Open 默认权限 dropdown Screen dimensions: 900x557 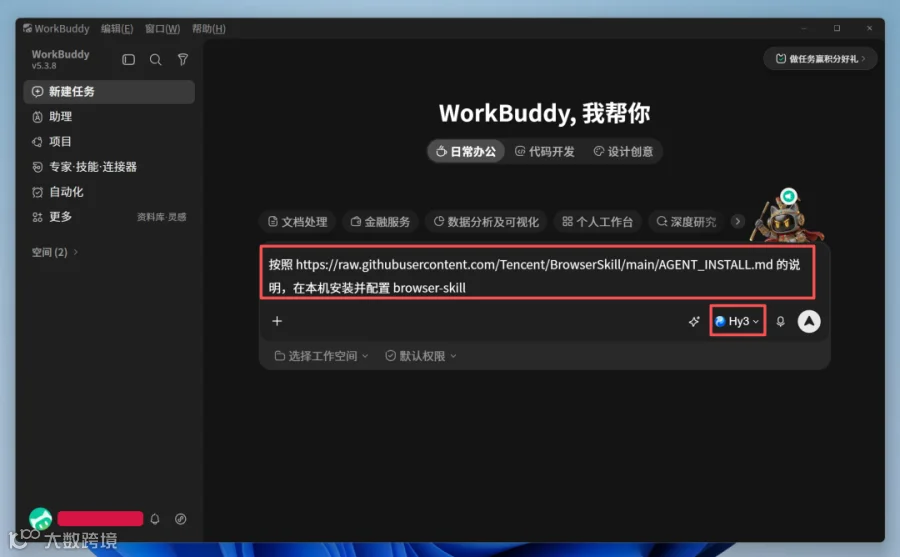421,356
